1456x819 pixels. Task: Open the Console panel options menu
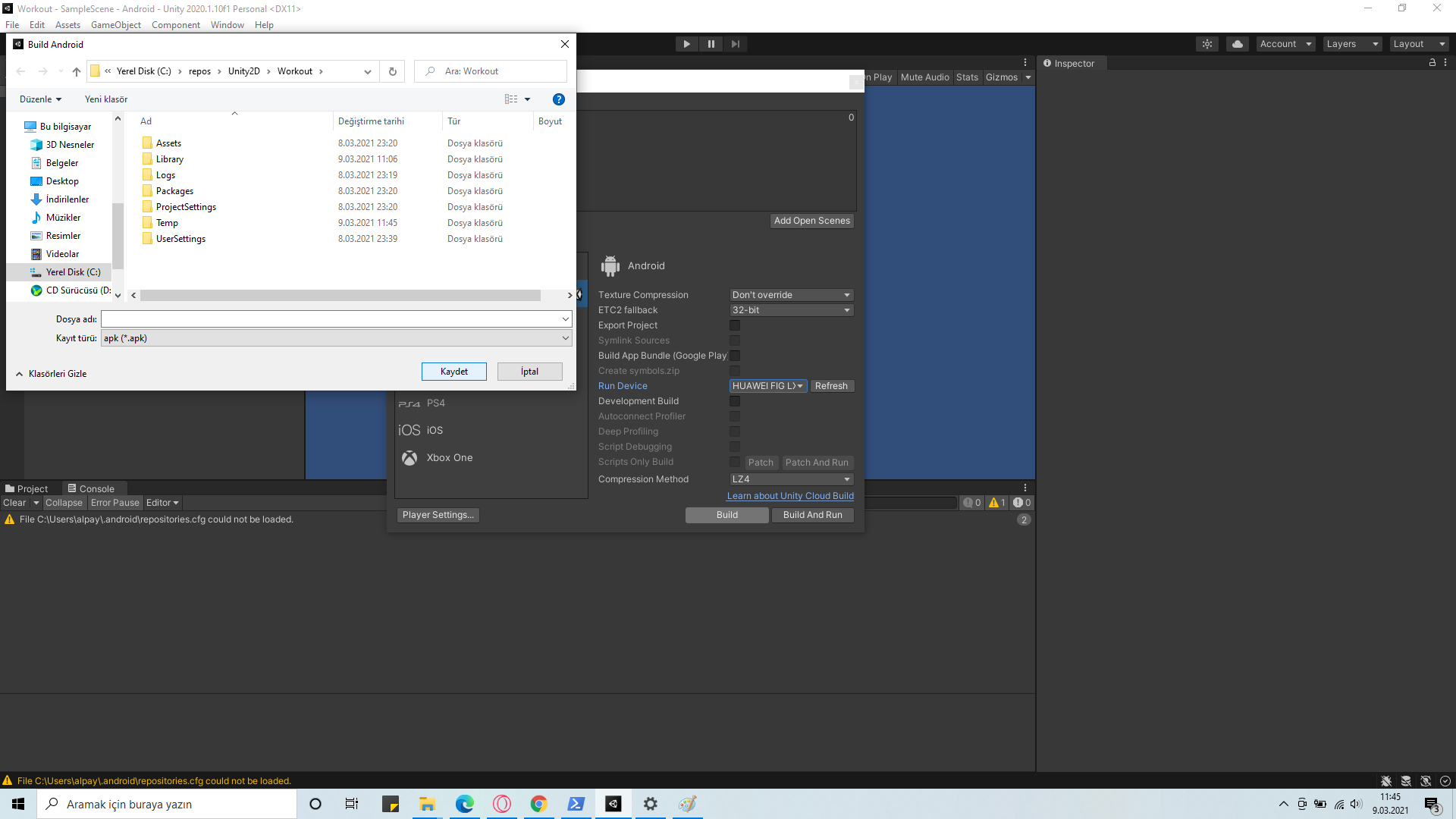point(1025,488)
